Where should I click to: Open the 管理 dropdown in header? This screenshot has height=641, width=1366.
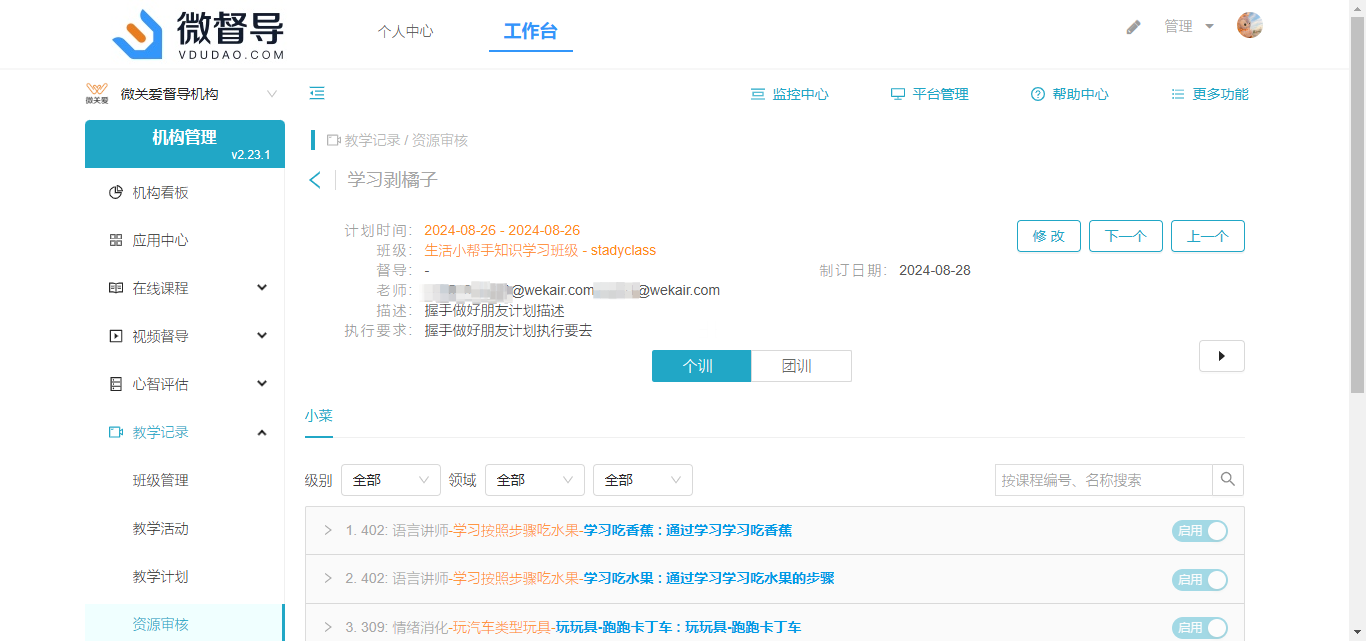click(1189, 26)
